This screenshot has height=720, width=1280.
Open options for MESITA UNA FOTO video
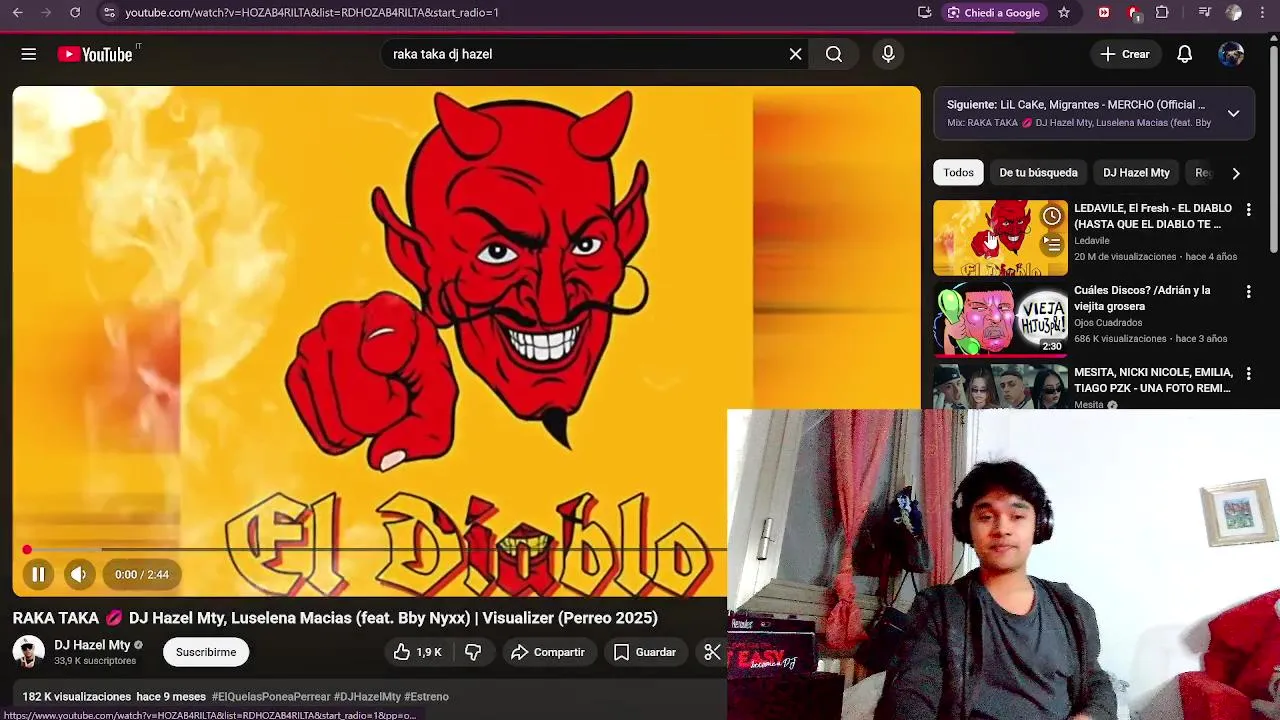coord(1248,373)
